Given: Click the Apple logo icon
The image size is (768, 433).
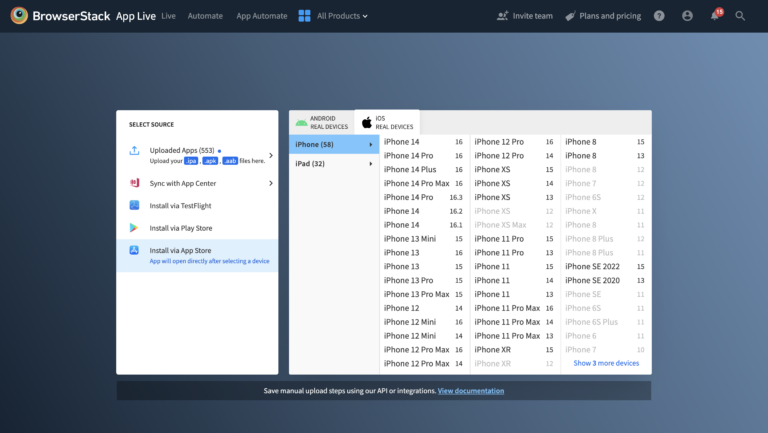Looking at the screenshot, I should click(x=367, y=122).
